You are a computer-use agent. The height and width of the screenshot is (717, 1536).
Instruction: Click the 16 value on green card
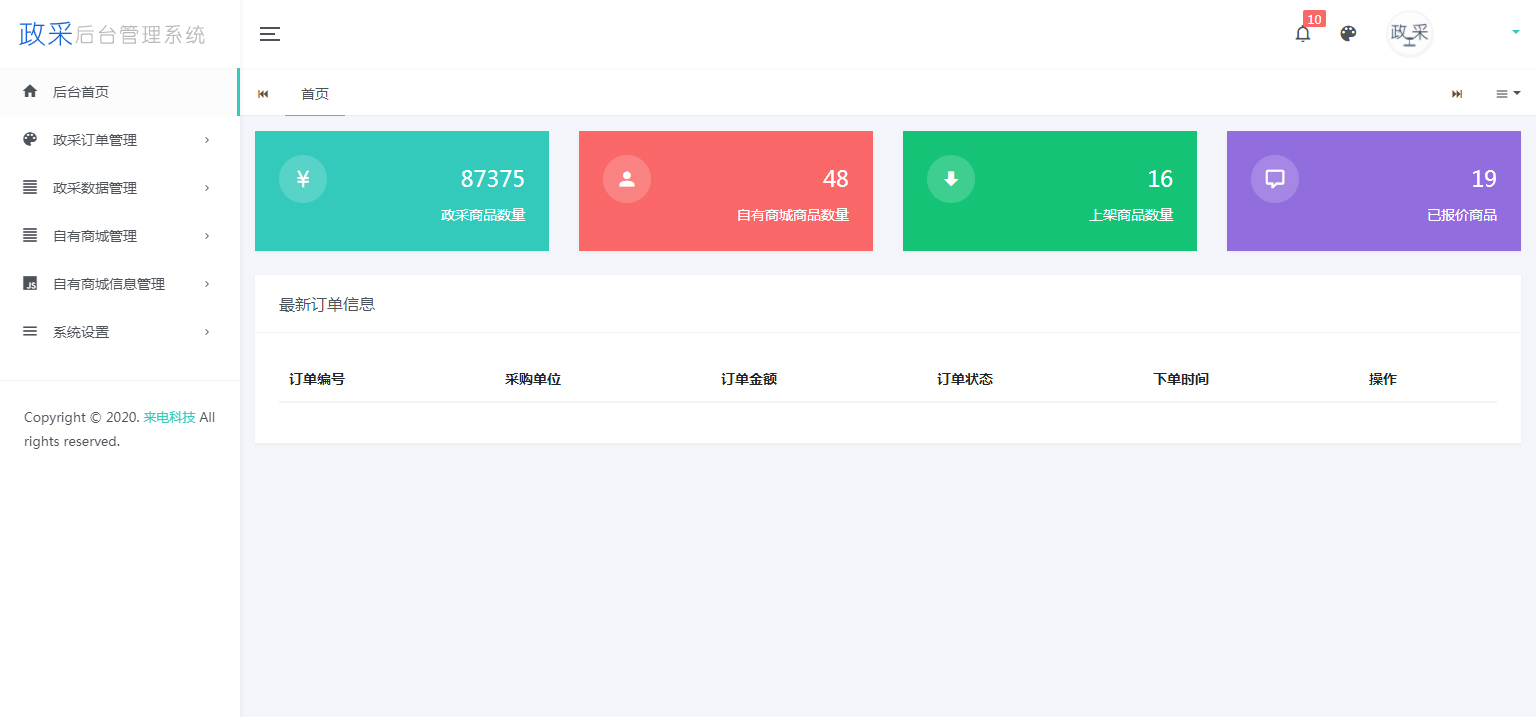pos(1160,179)
